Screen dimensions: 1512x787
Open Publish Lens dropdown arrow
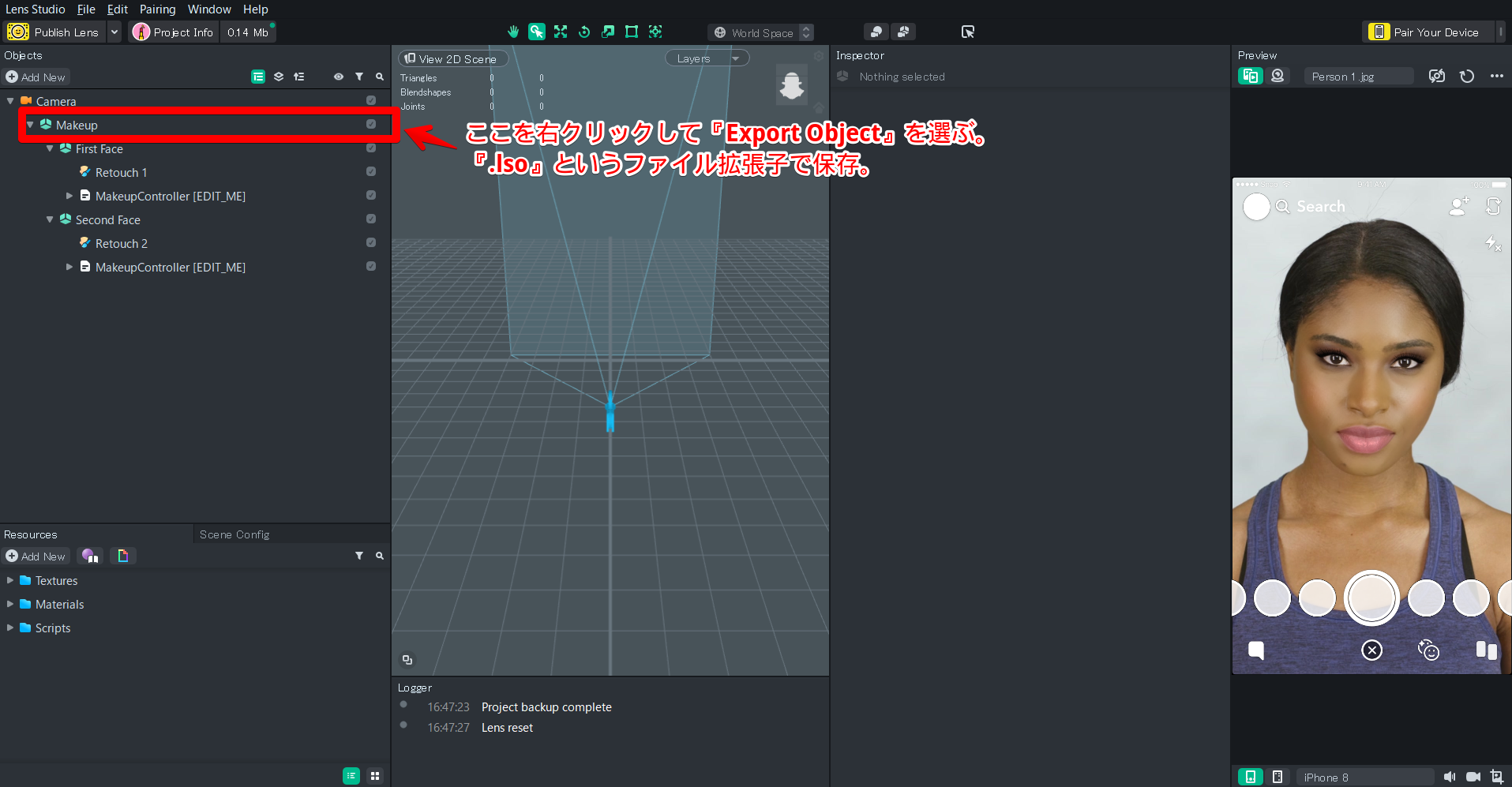(114, 32)
